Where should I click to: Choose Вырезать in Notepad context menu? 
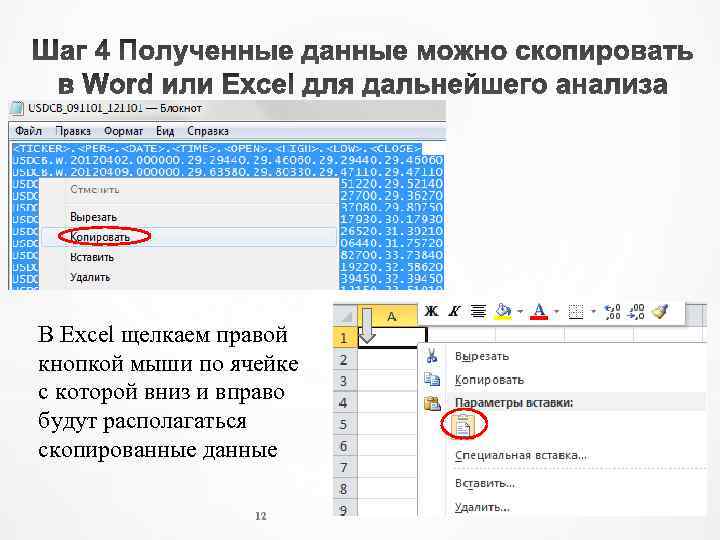[x=189, y=217]
